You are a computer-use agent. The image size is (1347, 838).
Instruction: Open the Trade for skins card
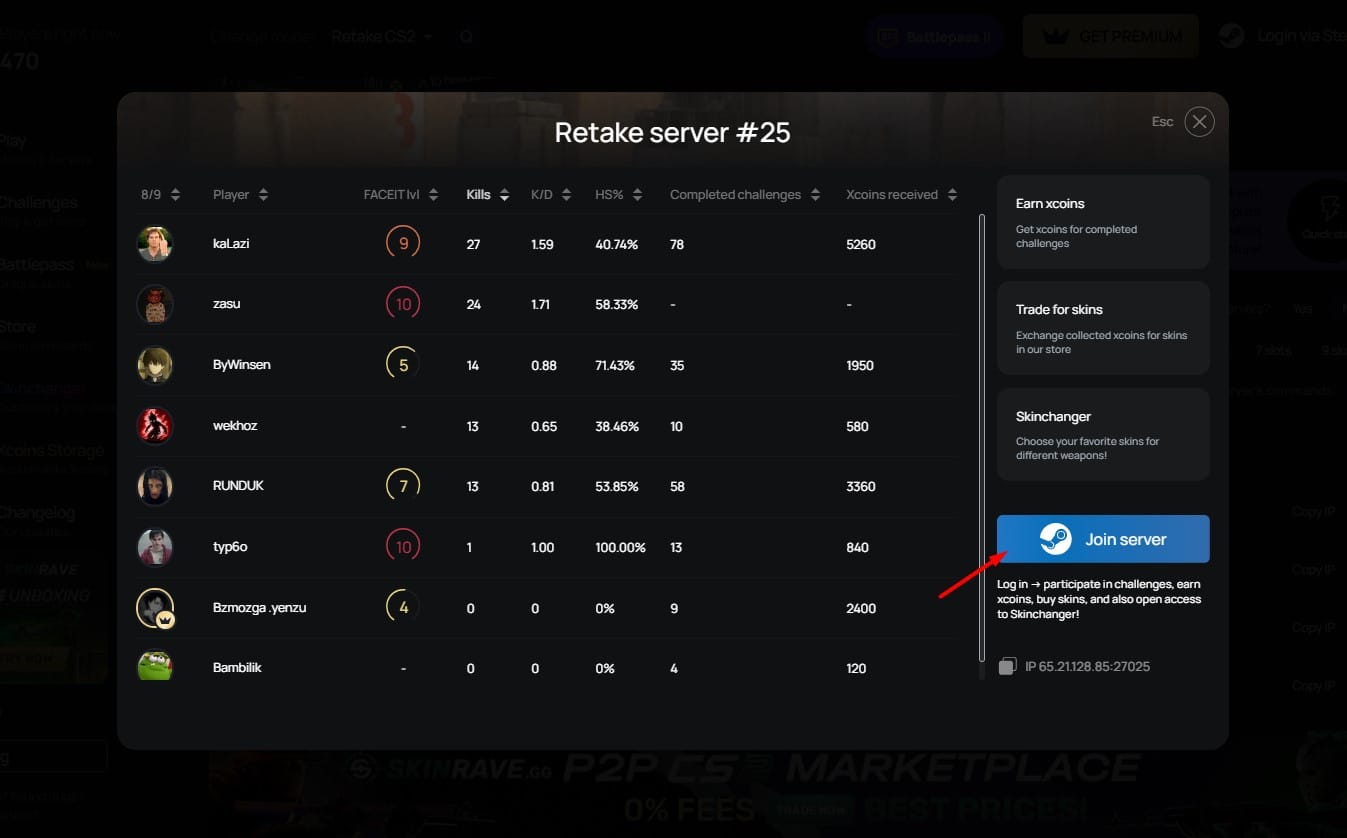[x=1103, y=328]
